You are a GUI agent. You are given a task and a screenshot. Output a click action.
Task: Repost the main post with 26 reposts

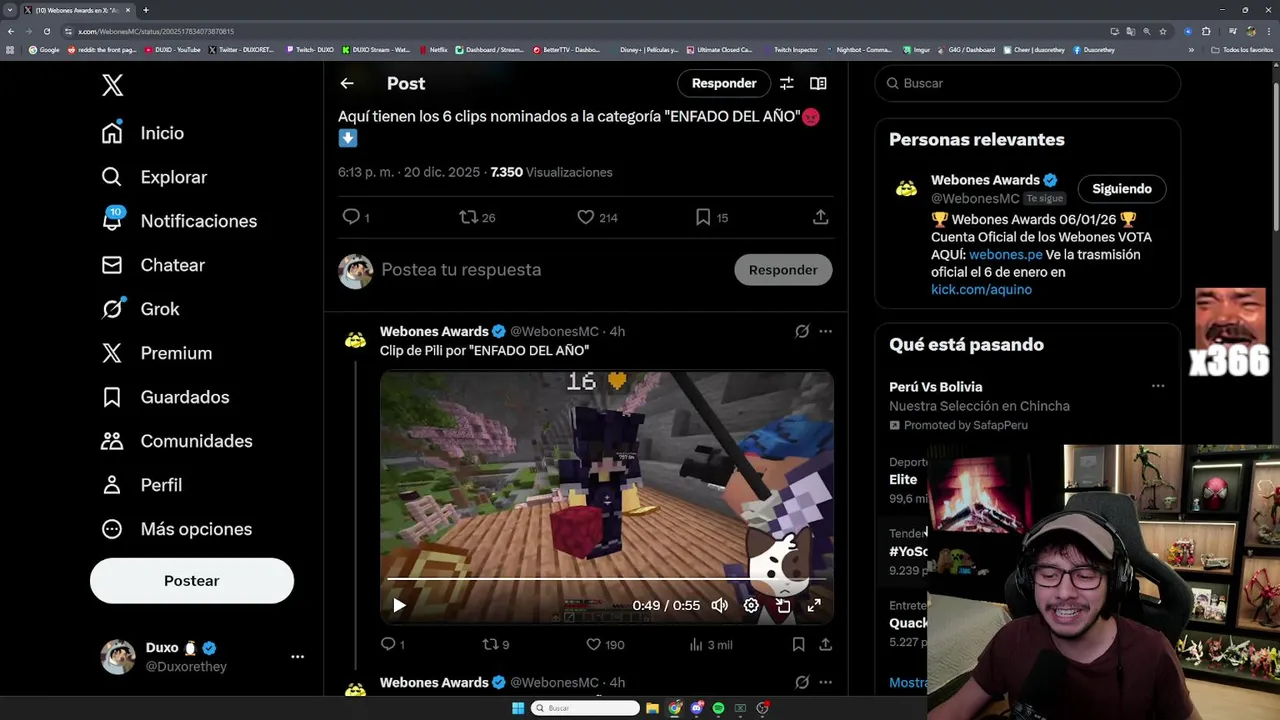(x=468, y=217)
